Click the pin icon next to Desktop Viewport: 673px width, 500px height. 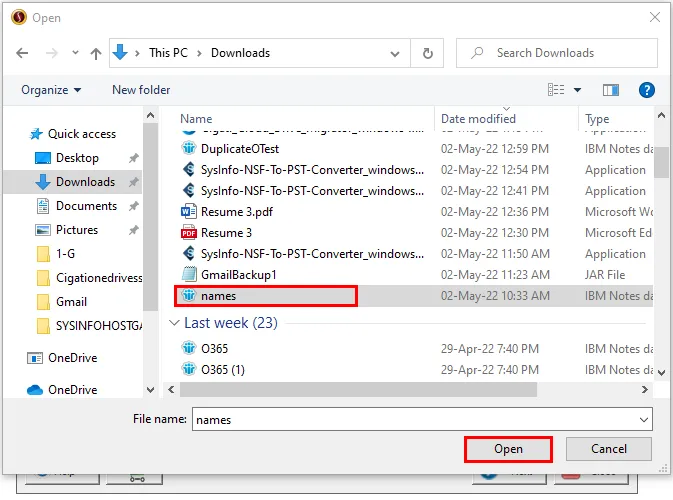click(x=133, y=158)
